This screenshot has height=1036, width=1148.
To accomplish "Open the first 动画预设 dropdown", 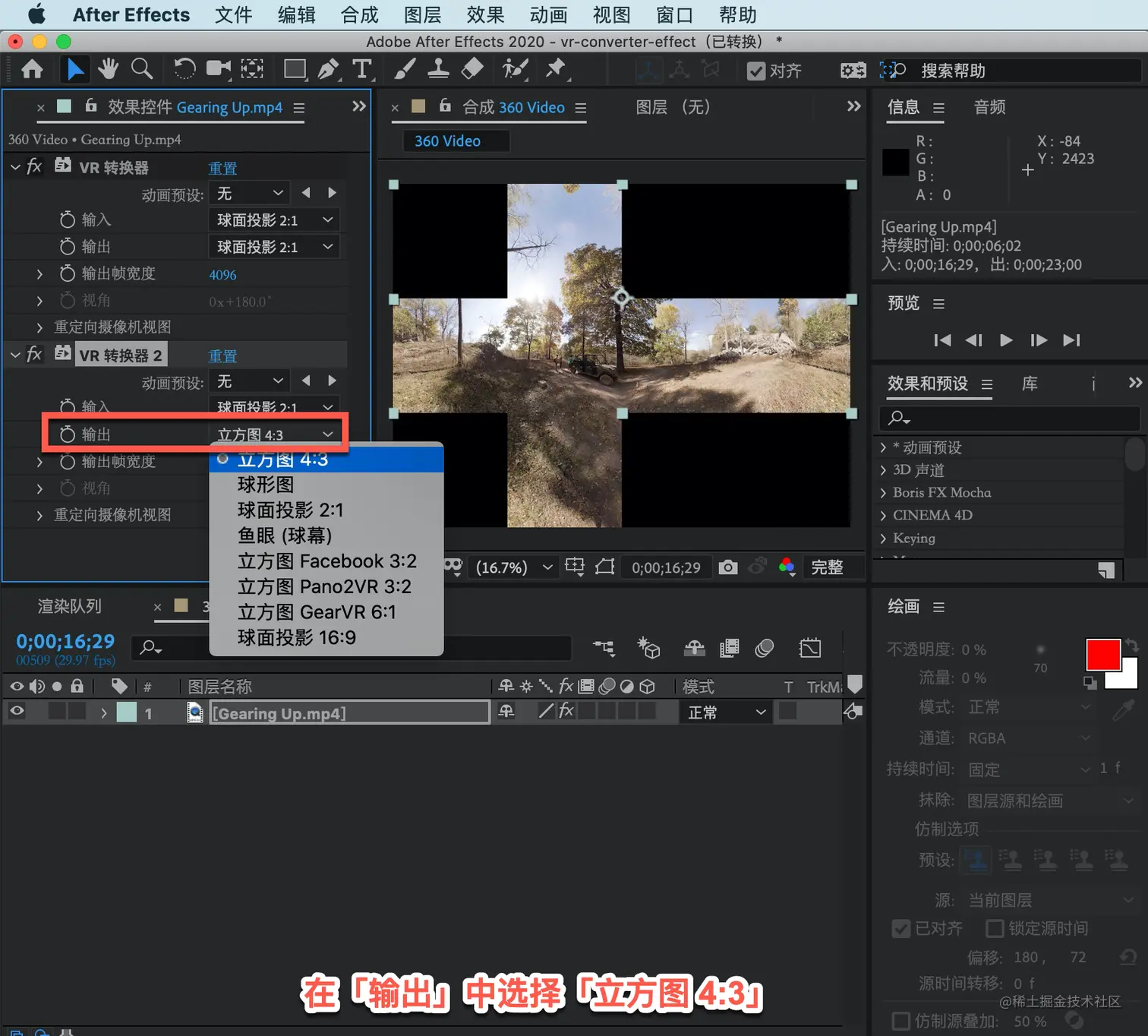I will pyautogui.click(x=250, y=194).
